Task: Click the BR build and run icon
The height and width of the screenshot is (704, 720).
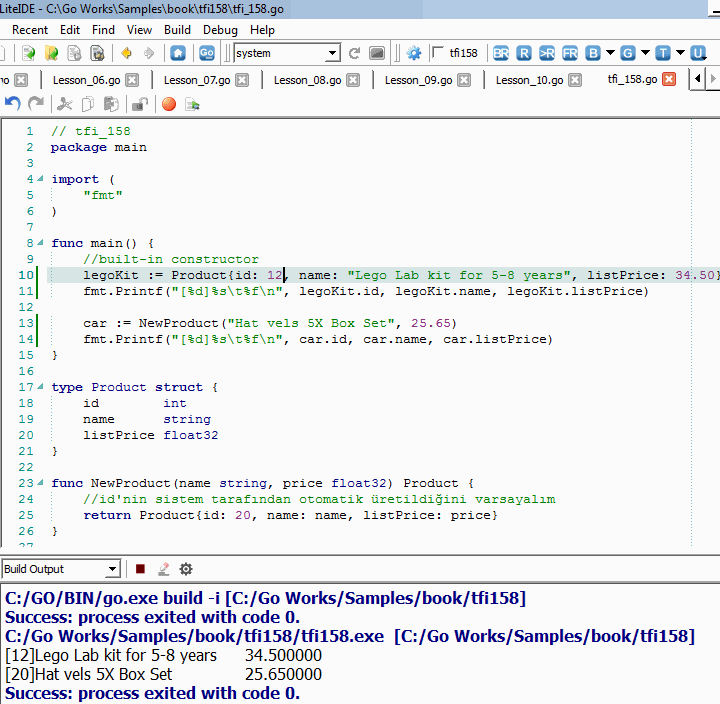Action: [x=501, y=53]
